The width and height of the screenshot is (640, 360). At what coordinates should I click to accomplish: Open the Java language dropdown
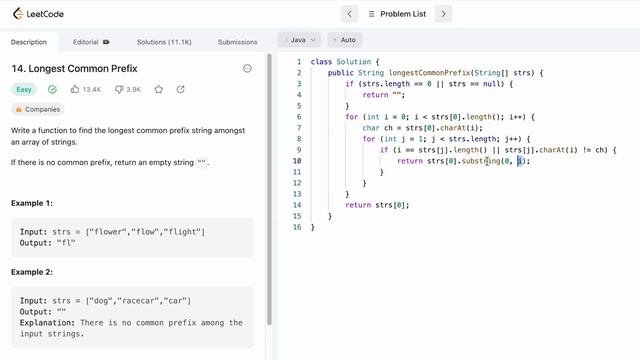point(300,40)
